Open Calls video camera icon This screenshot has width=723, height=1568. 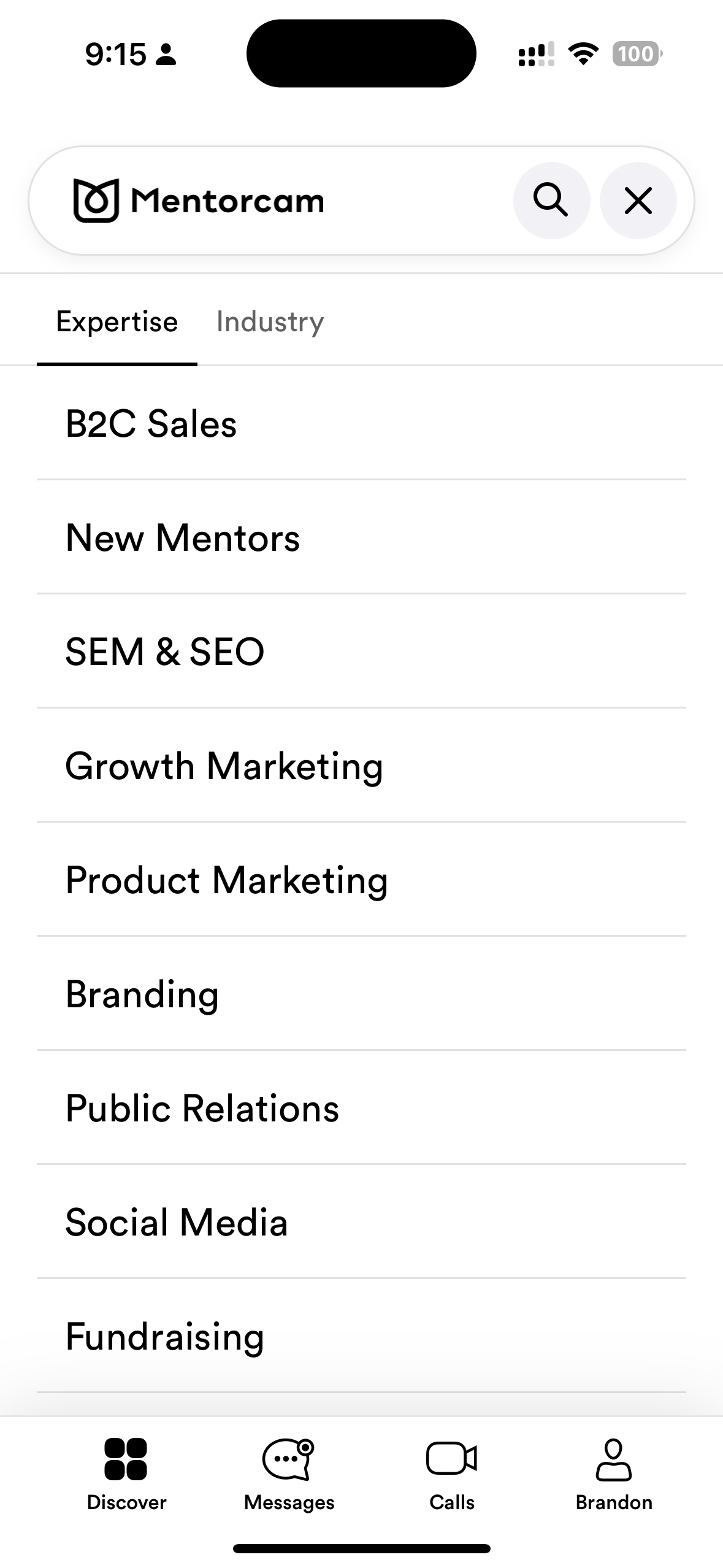point(451,1458)
